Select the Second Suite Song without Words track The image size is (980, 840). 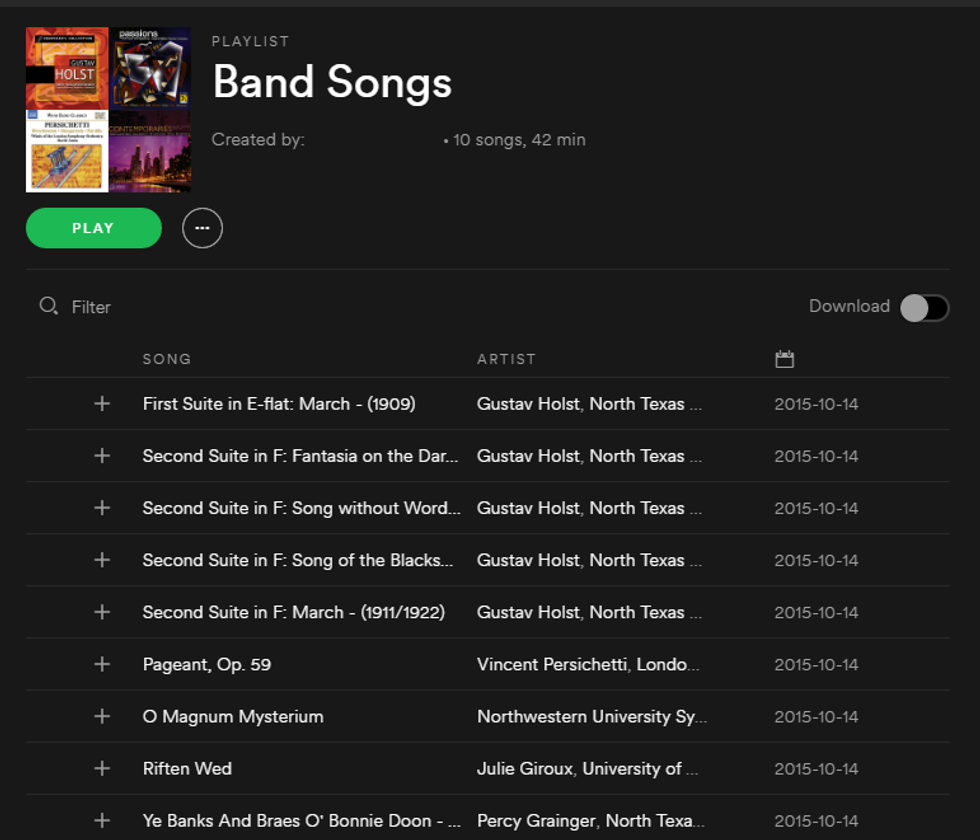[x=301, y=508]
